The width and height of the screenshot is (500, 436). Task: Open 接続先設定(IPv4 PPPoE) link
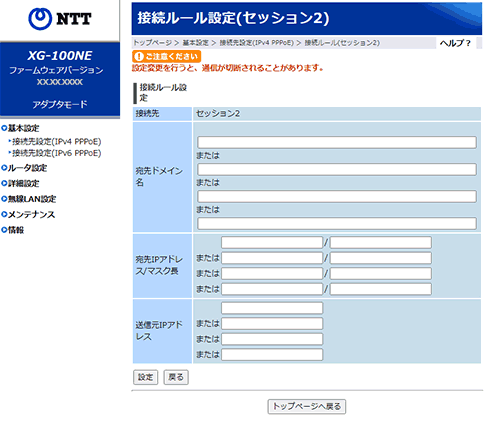(x=56, y=142)
